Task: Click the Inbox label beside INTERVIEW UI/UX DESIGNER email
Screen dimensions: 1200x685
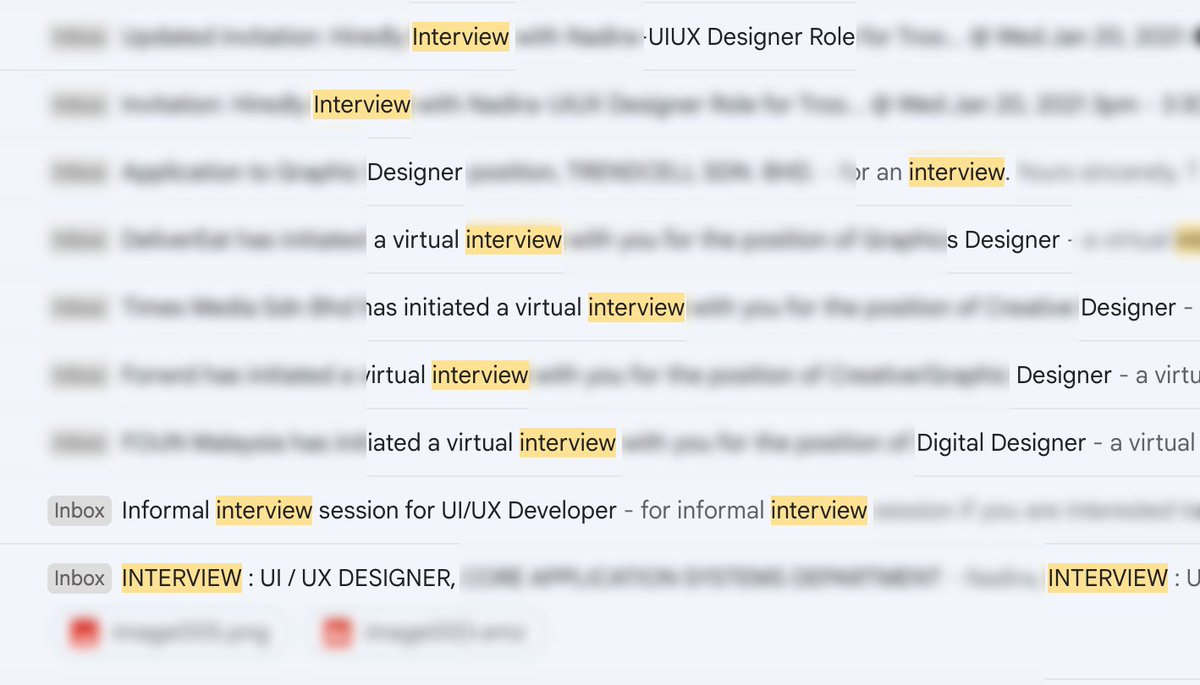Action: pos(78,578)
